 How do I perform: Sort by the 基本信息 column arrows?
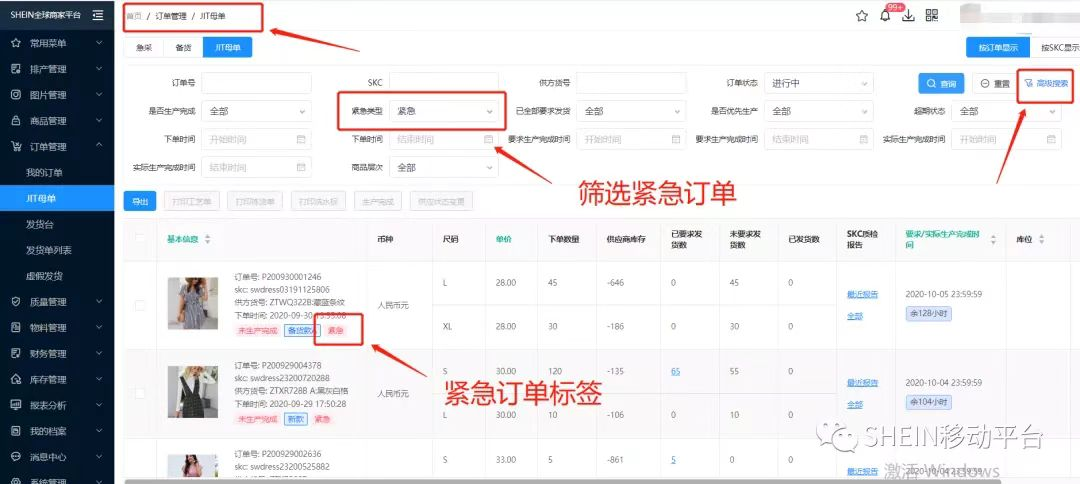tap(207, 240)
